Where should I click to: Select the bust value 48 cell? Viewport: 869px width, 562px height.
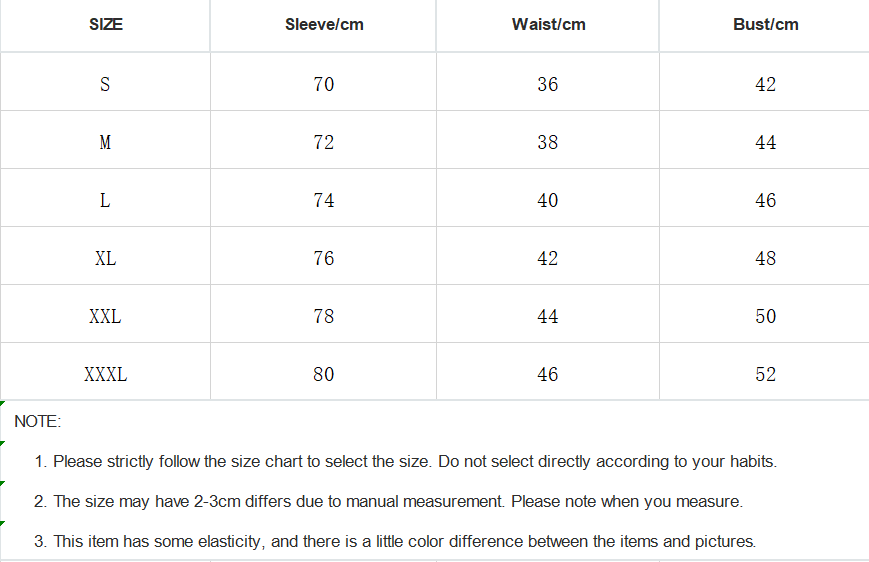click(x=765, y=256)
